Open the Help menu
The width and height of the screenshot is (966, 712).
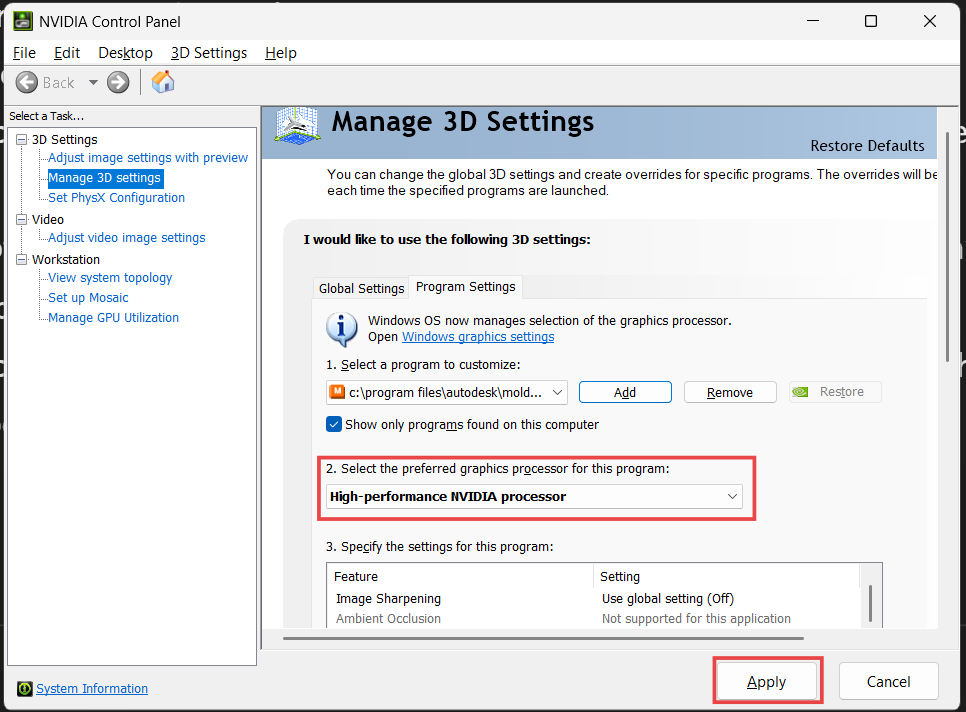[280, 53]
